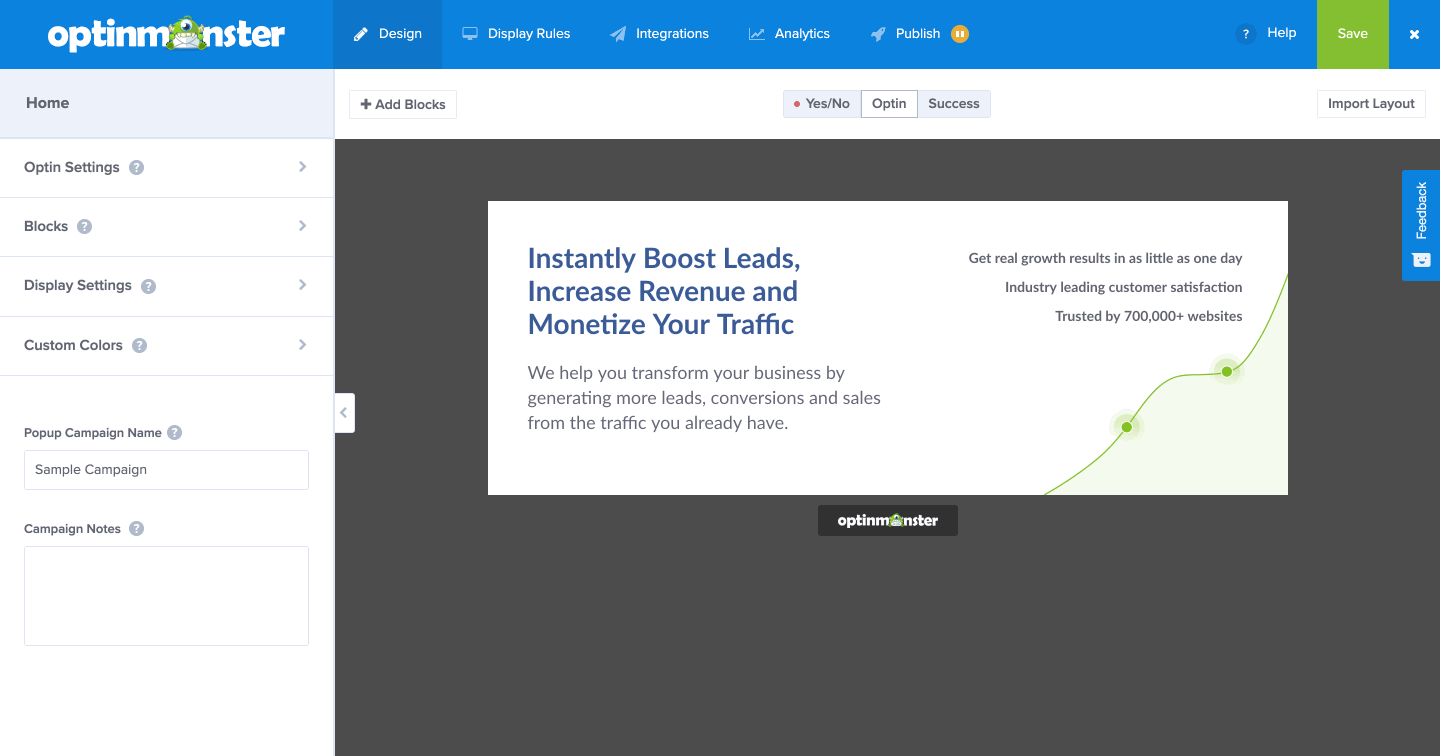The height and width of the screenshot is (756, 1440).
Task: Go to the Integrations tab
Action: 660,34
